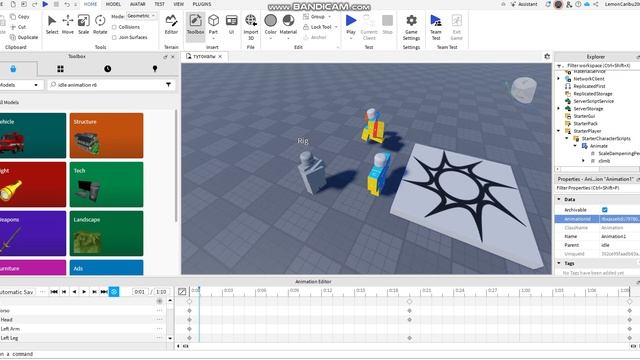Viewport: 640px width, 360px height.
Task: Open the Mode Geometric dropdown
Action: [x=141, y=16]
